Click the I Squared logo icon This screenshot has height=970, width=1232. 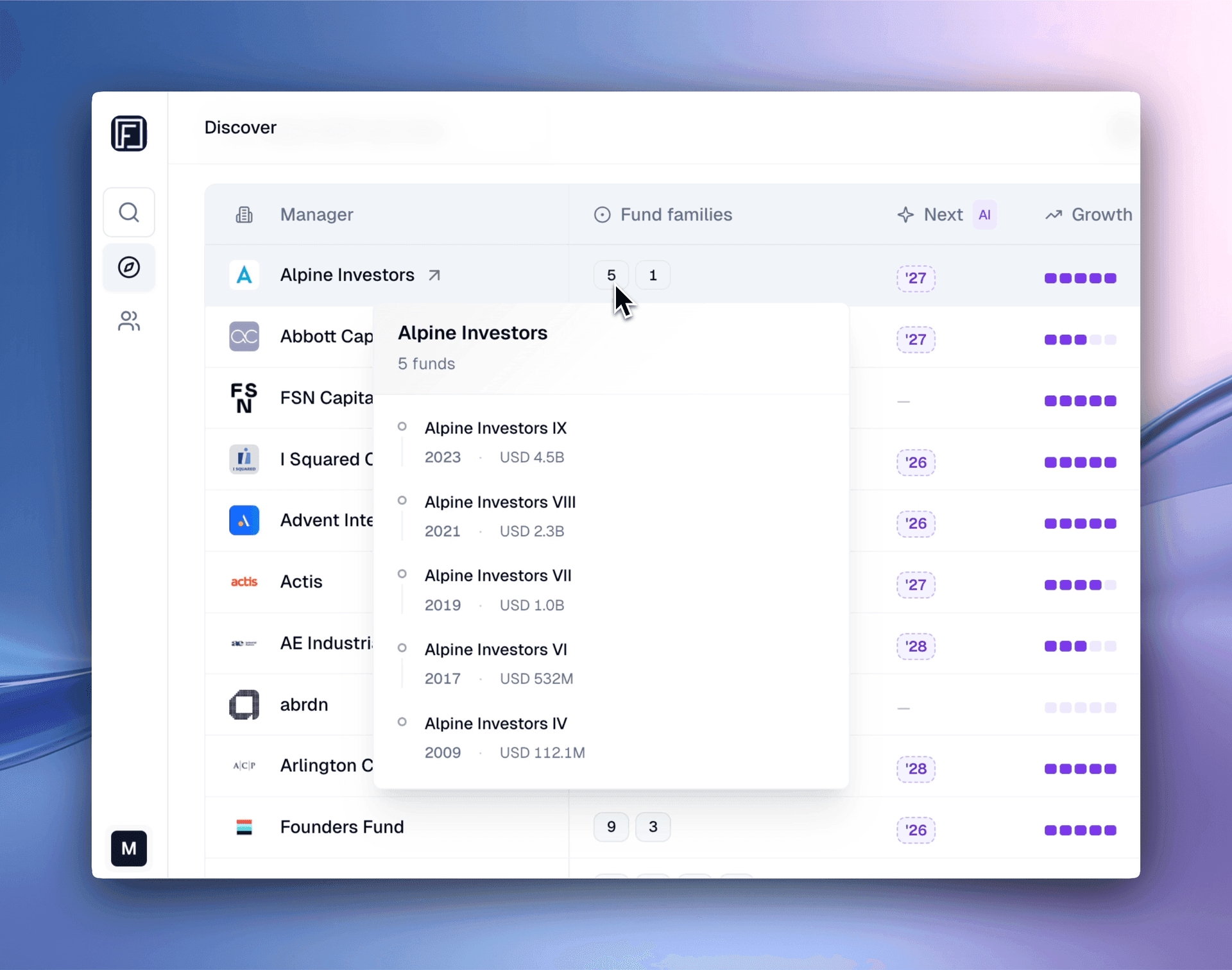click(x=244, y=459)
